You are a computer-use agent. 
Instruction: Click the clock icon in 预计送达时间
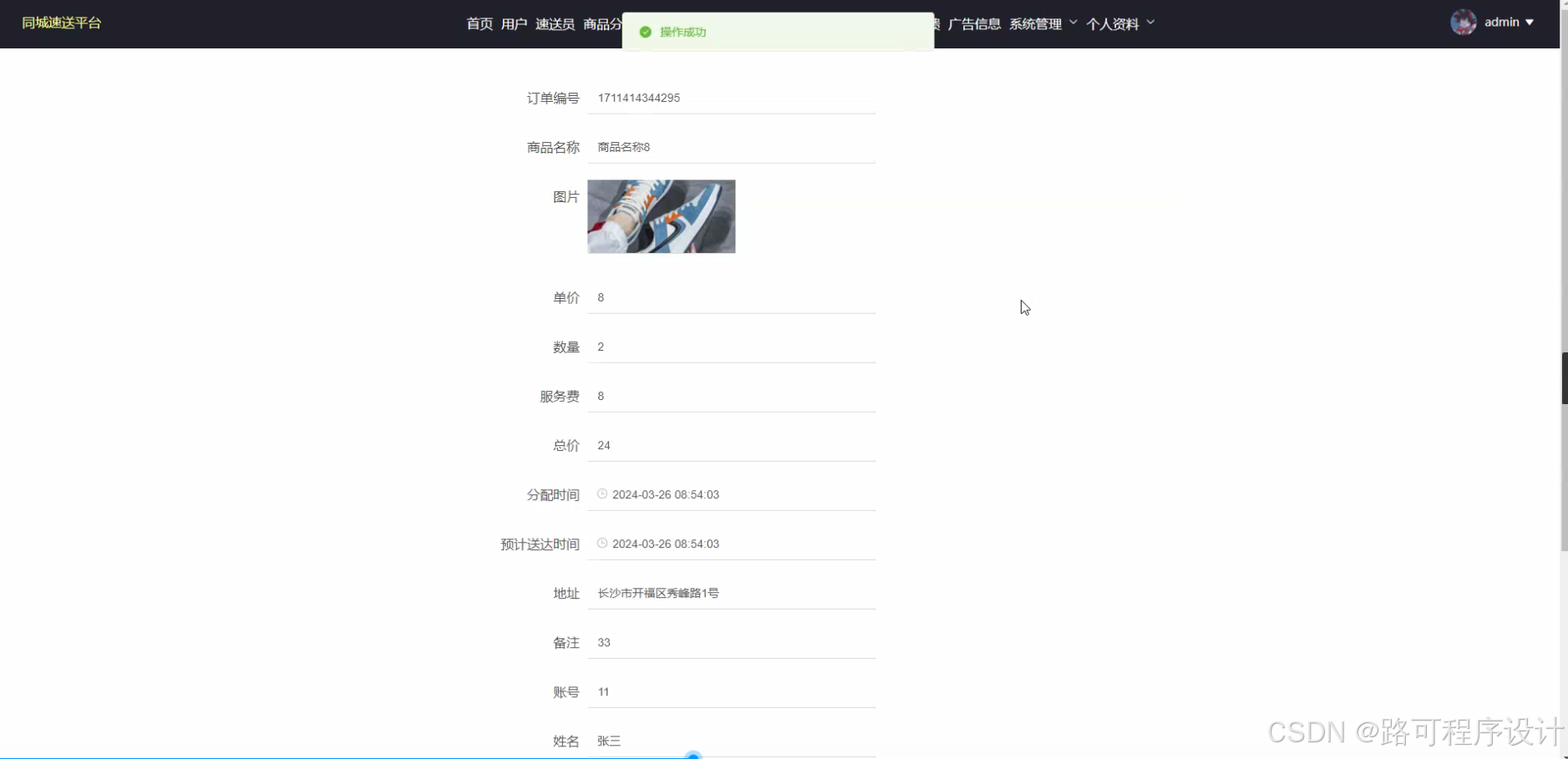(x=601, y=543)
